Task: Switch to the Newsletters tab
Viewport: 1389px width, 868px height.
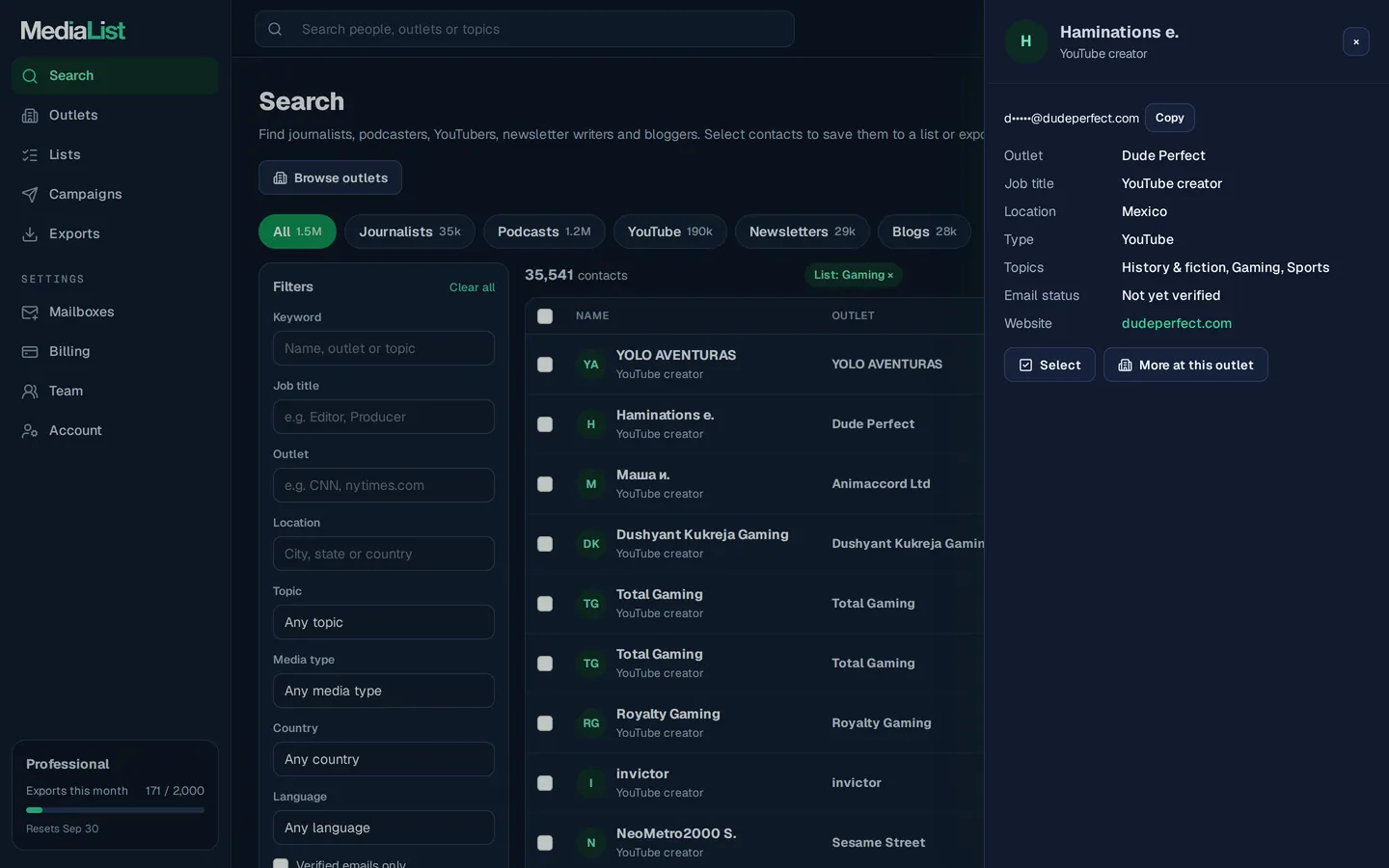Action: (803, 231)
